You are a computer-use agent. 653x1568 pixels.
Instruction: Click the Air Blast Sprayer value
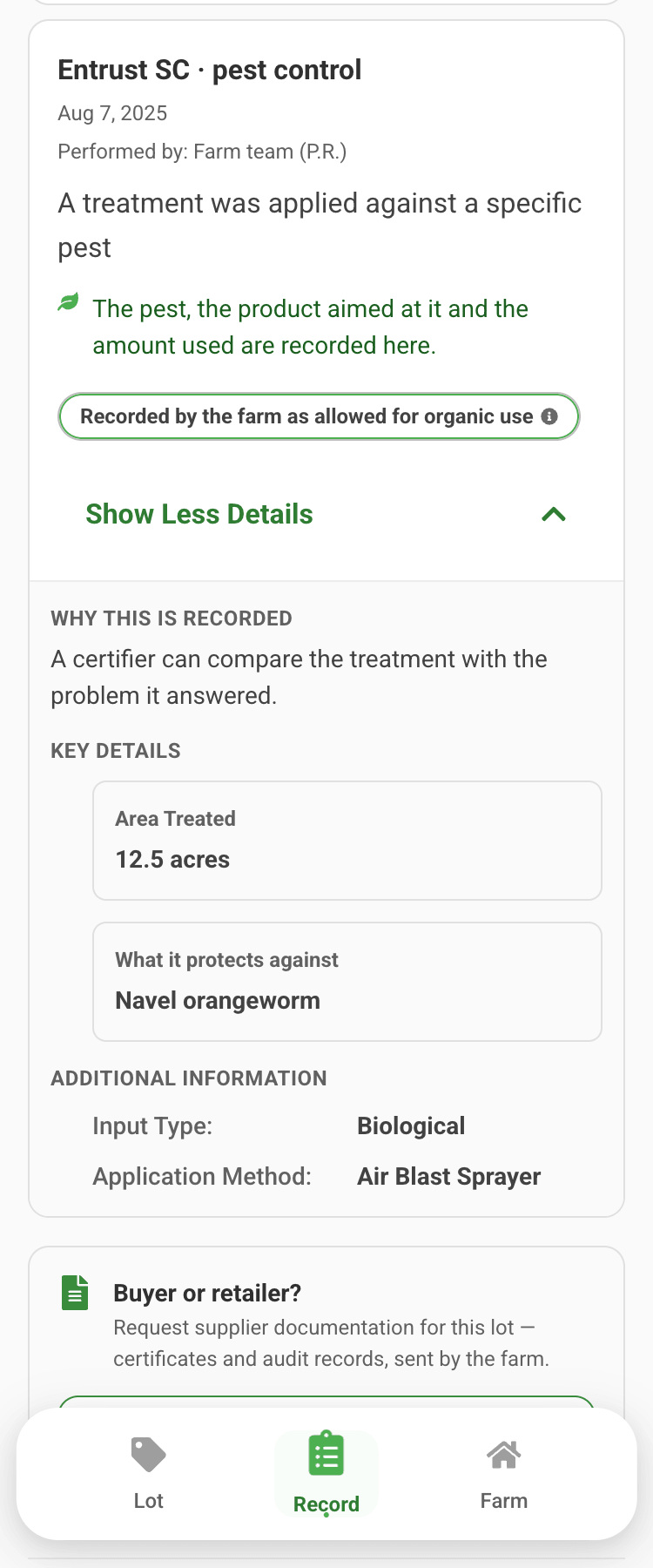pyautogui.click(x=449, y=1177)
